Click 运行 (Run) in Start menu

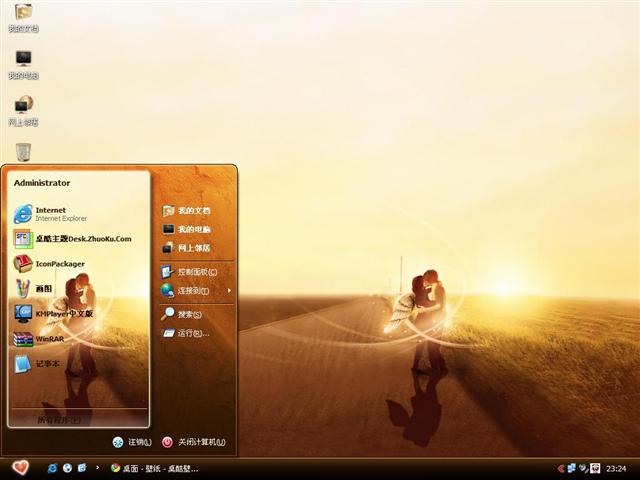click(x=190, y=333)
